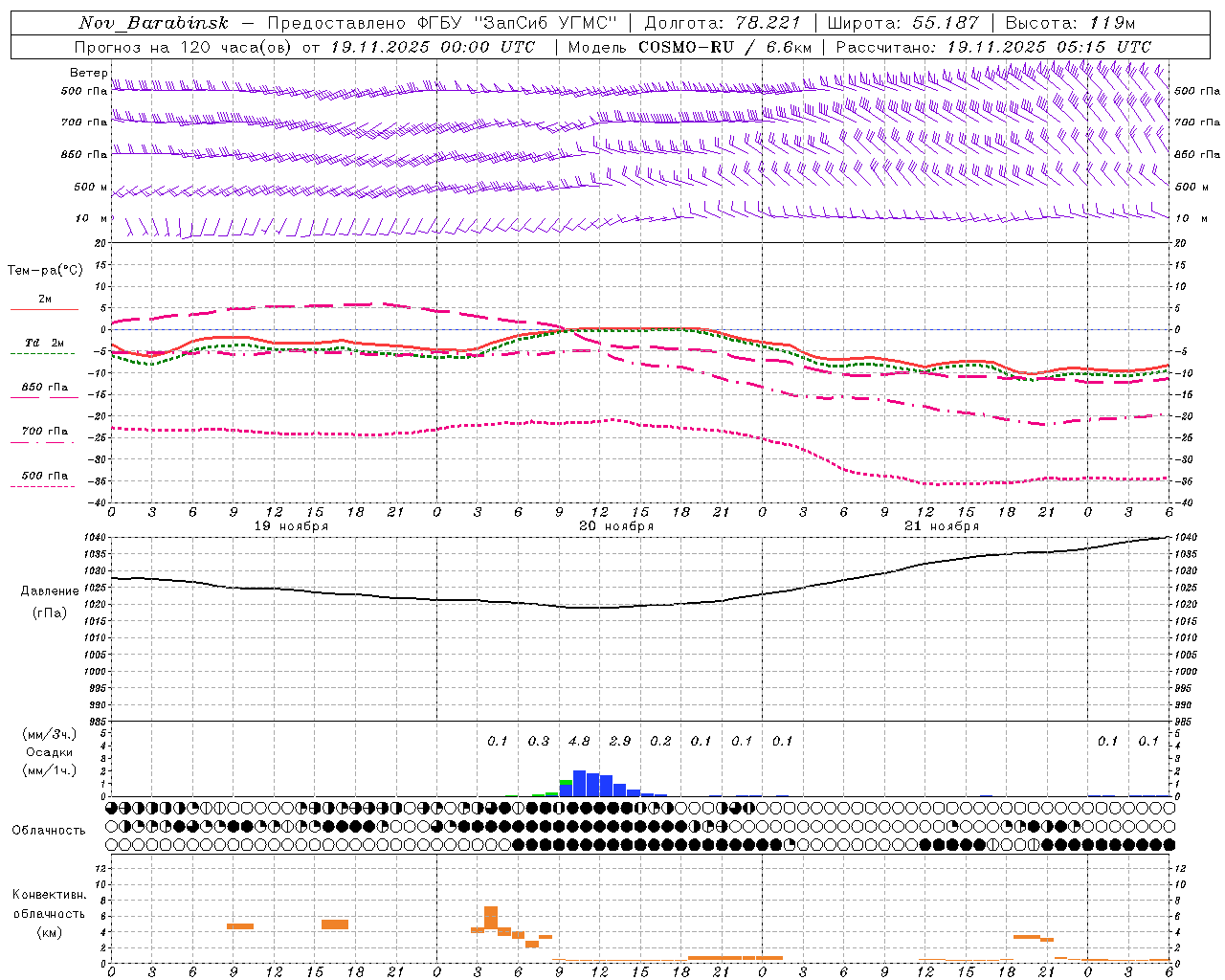The width and height of the screenshot is (1225, 980).
Task: Select the 'Модель COSMO-RU / 6.6км' text
Action: tap(690, 47)
